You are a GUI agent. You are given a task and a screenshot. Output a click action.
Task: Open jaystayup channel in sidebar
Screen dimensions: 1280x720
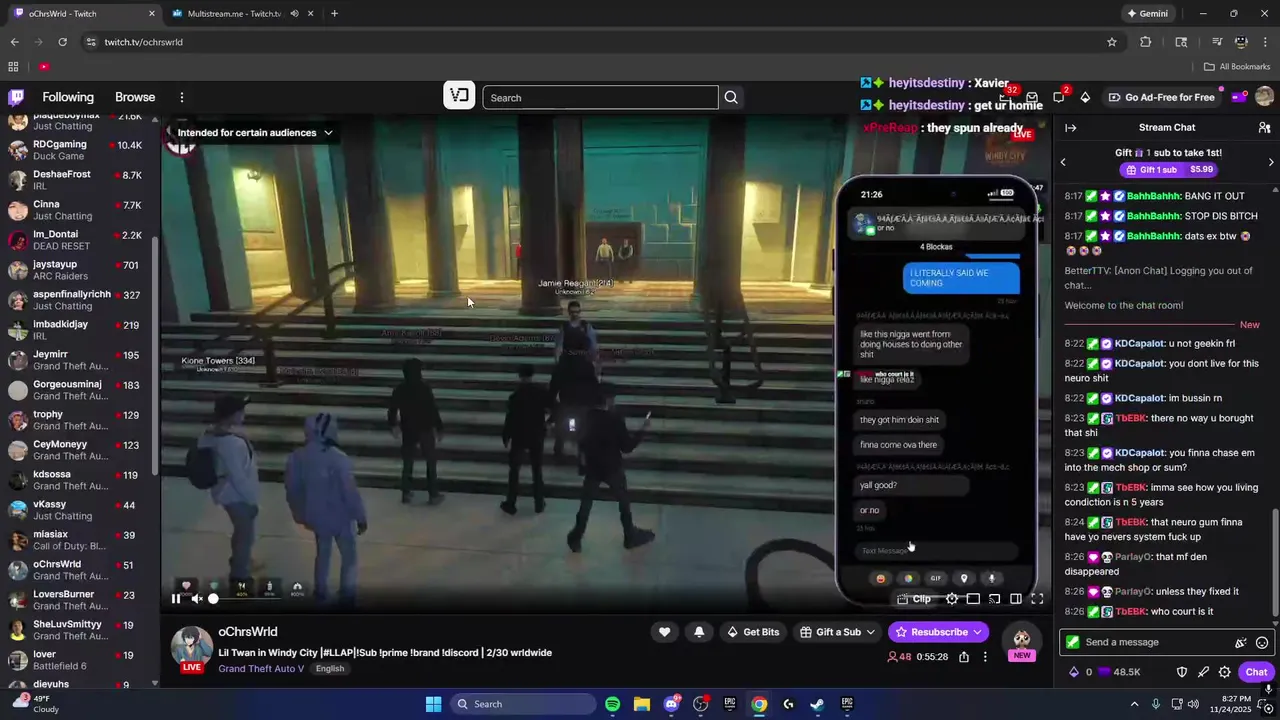tap(78, 270)
